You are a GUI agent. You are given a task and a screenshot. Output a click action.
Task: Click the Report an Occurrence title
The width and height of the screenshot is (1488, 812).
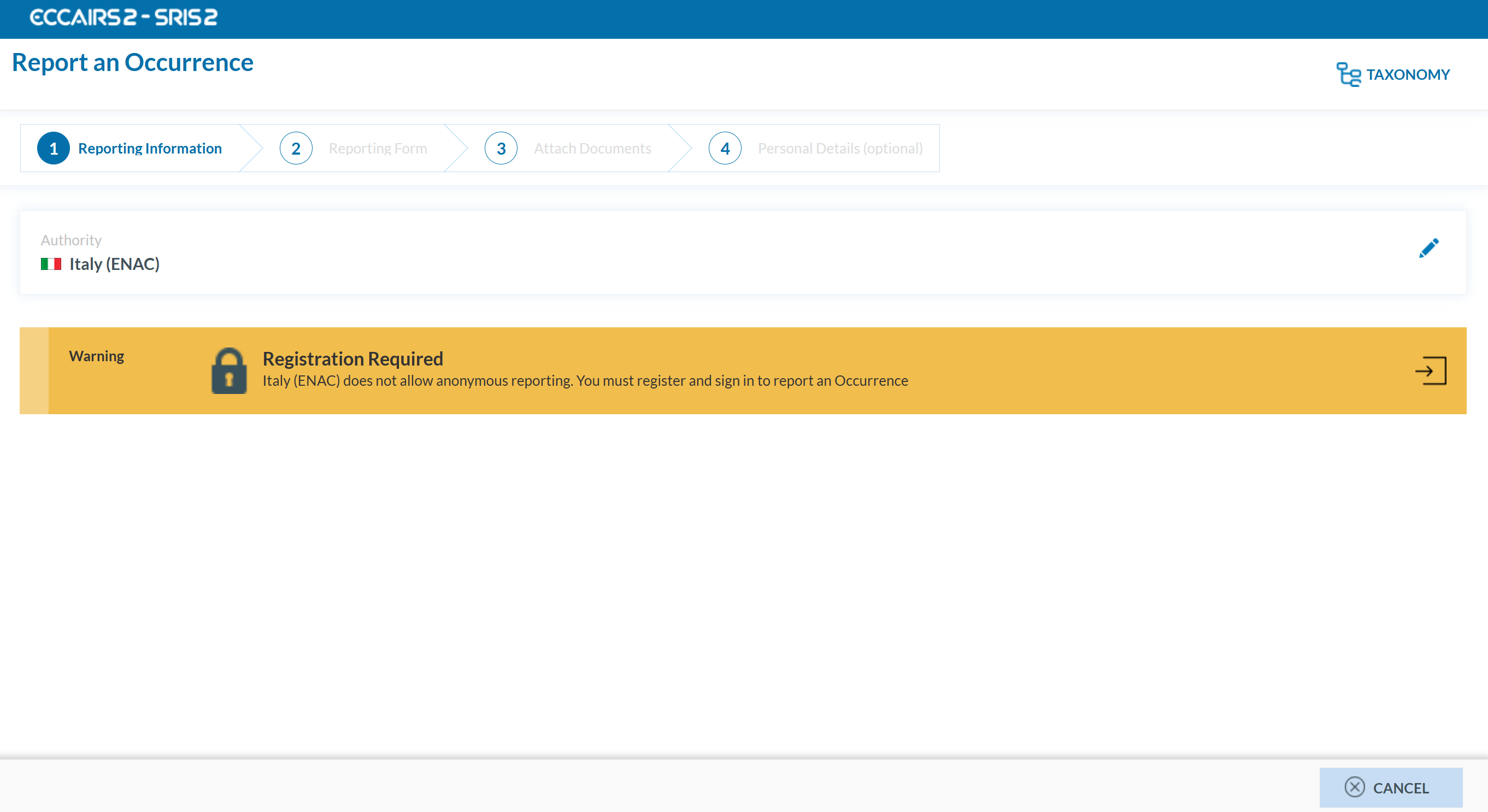click(132, 62)
